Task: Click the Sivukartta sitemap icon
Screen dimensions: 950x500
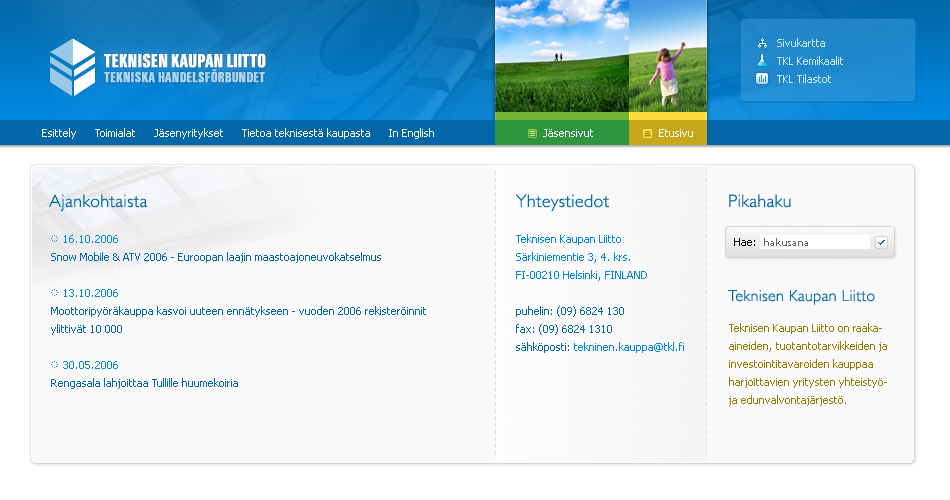Action: pos(762,43)
